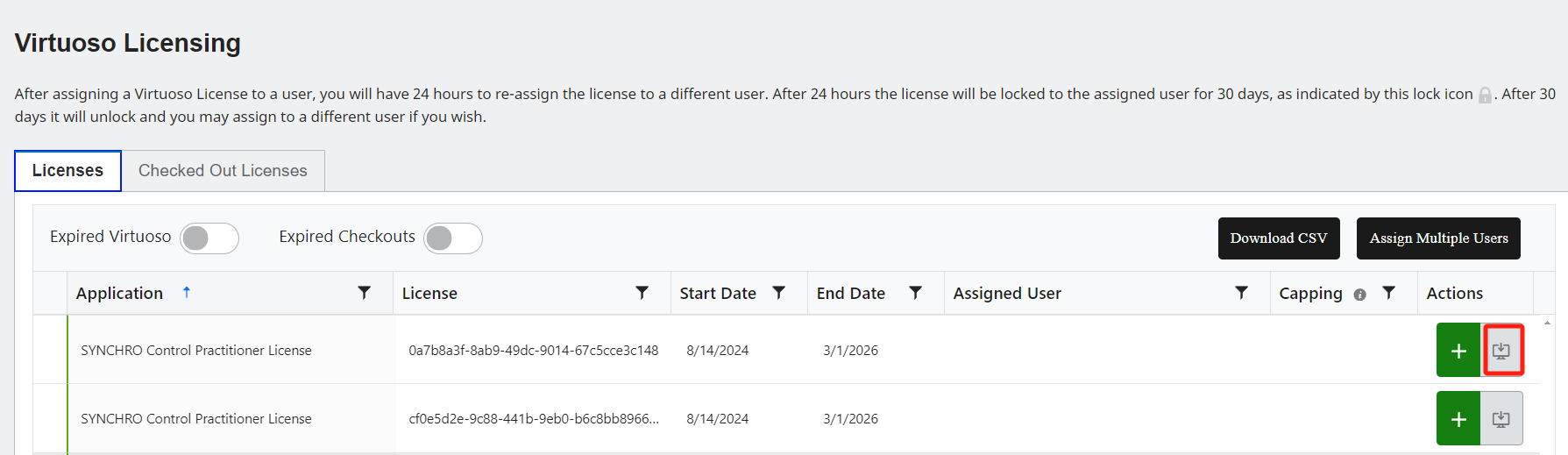Open the Assigned User column filter
The height and width of the screenshot is (455, 1568).
coord(1241,293)
